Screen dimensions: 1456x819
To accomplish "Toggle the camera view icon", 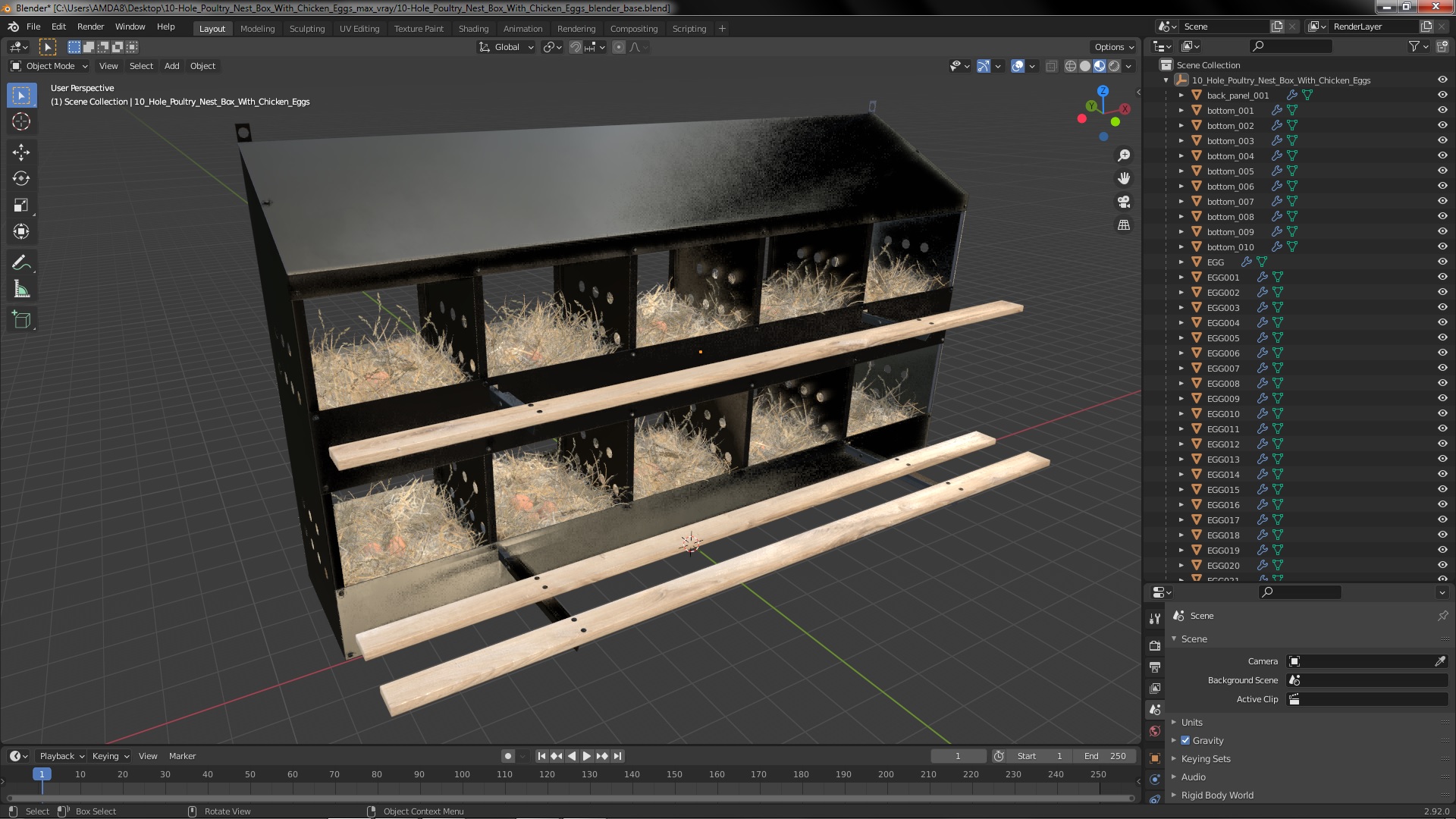I will coord(1124,202).
